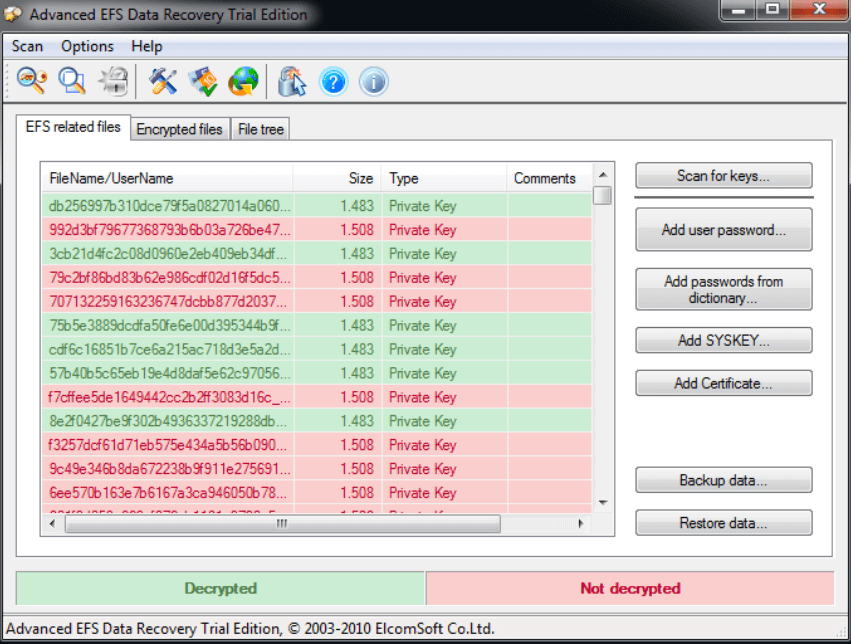
Task: Click the scan for encrypted files icon
Action: pyautogui.click(x=72, y=81)
